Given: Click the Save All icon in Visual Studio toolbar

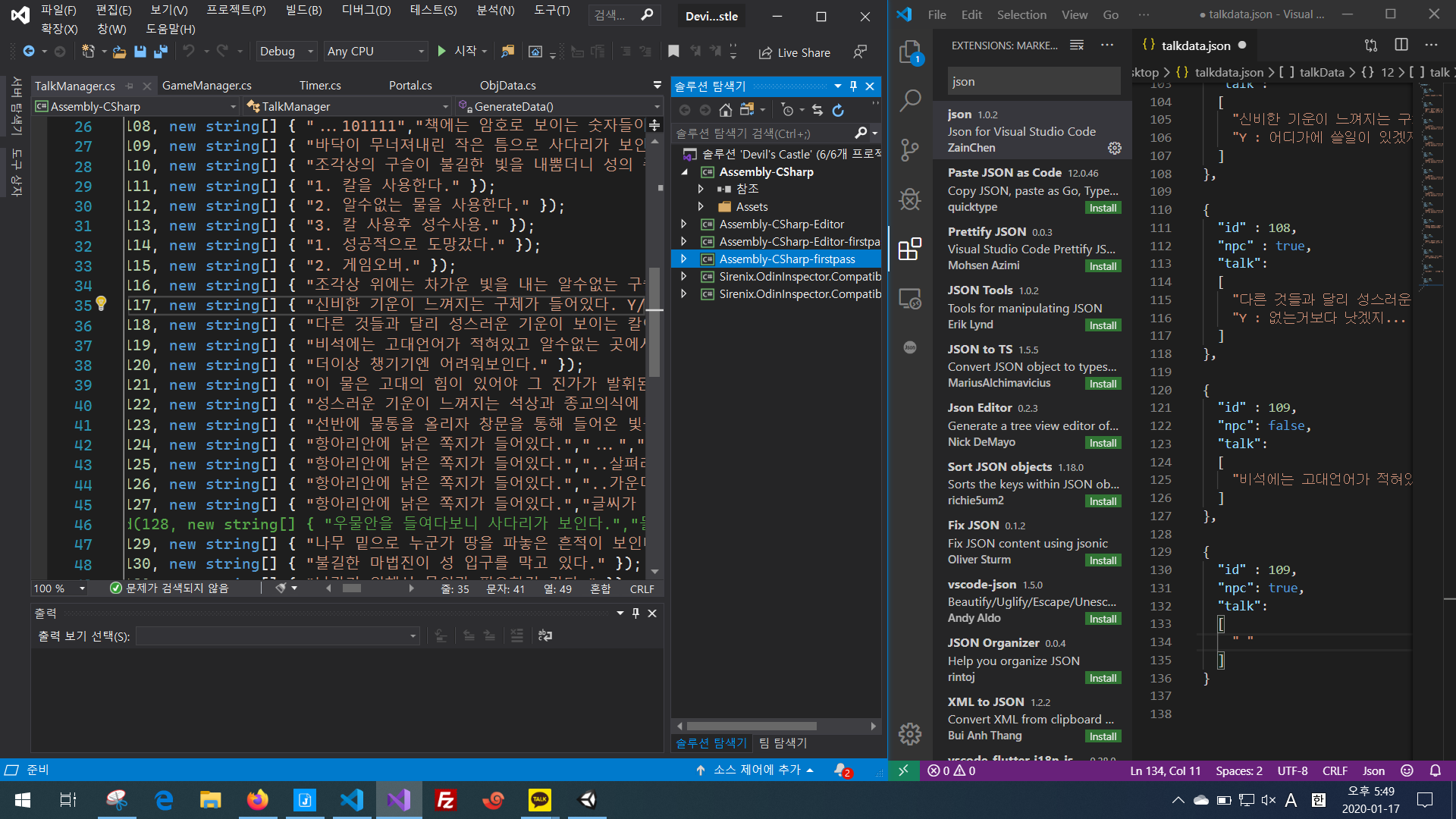Looking at the screenshot, I should click(160, 52).
